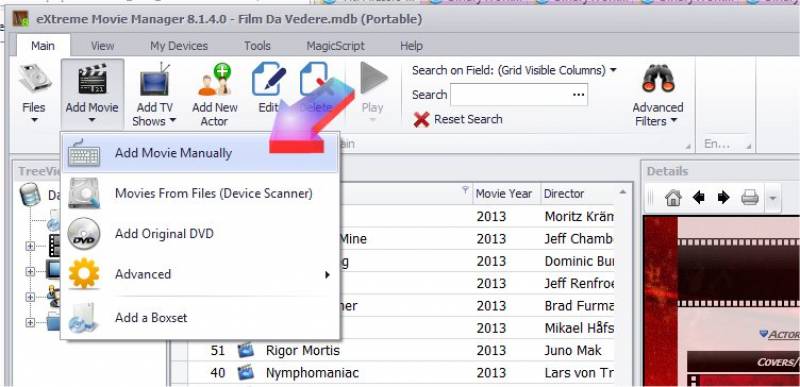
Task: Click the forward arrow in Details toolbar
Action: coord(723,197)
